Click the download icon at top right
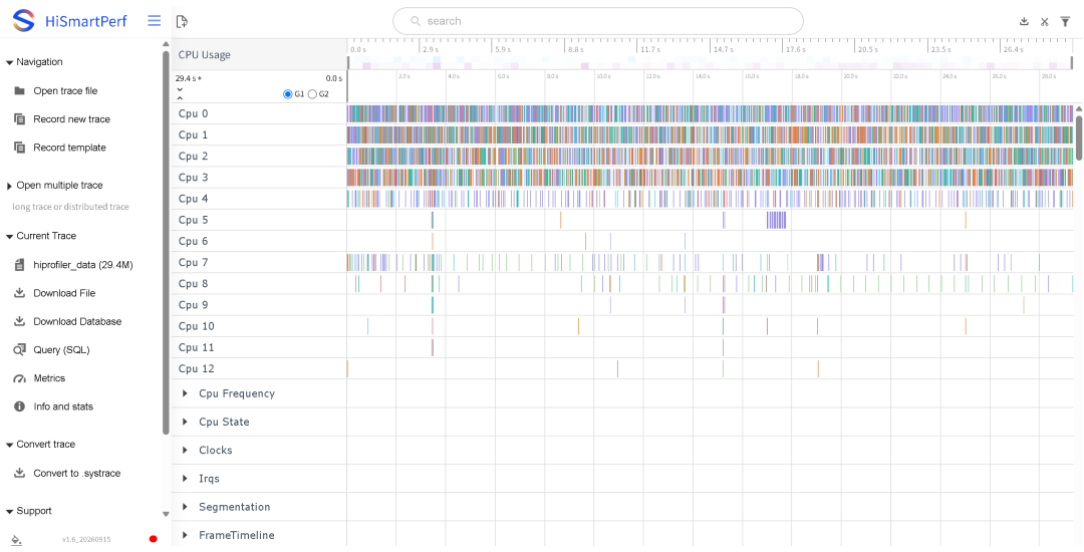1084x552 pixels. (1024, 21)
